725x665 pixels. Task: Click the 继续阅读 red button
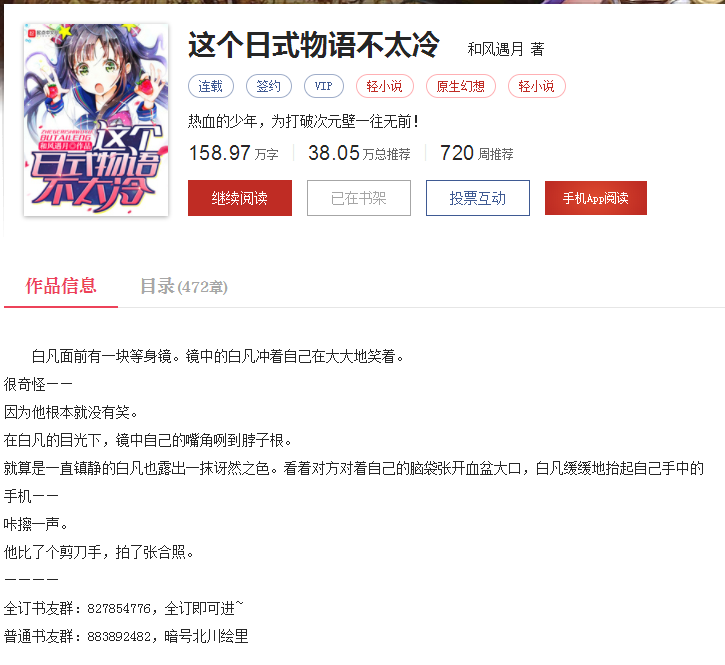coord(240,198)
